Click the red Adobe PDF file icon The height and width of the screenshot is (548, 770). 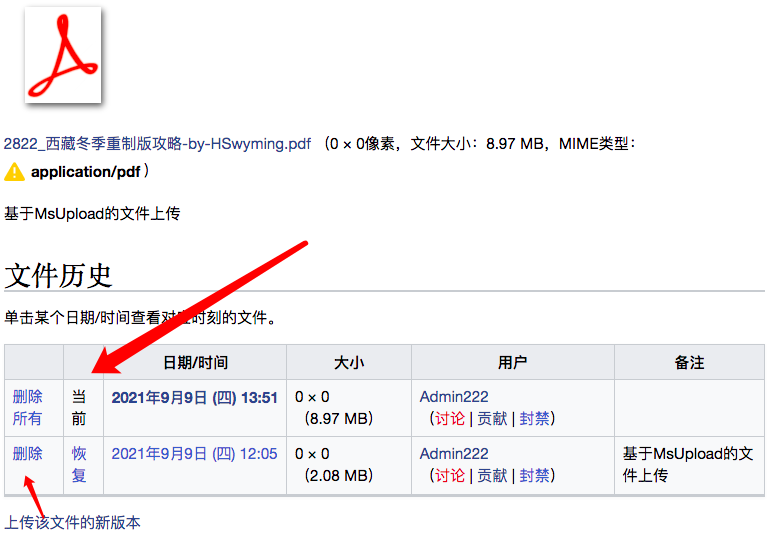tap(63, 55)
